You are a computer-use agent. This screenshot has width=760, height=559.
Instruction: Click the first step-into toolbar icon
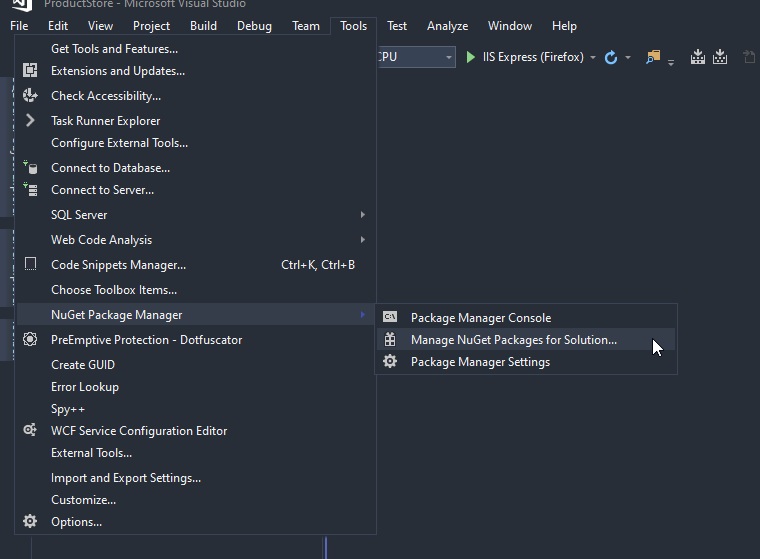coord(697,57)
